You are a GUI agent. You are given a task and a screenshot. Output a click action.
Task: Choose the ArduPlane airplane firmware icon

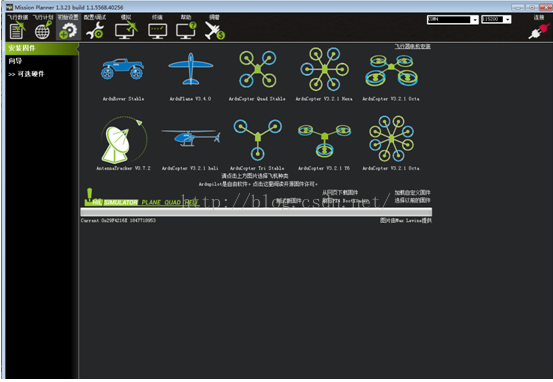tap(190, 69)
